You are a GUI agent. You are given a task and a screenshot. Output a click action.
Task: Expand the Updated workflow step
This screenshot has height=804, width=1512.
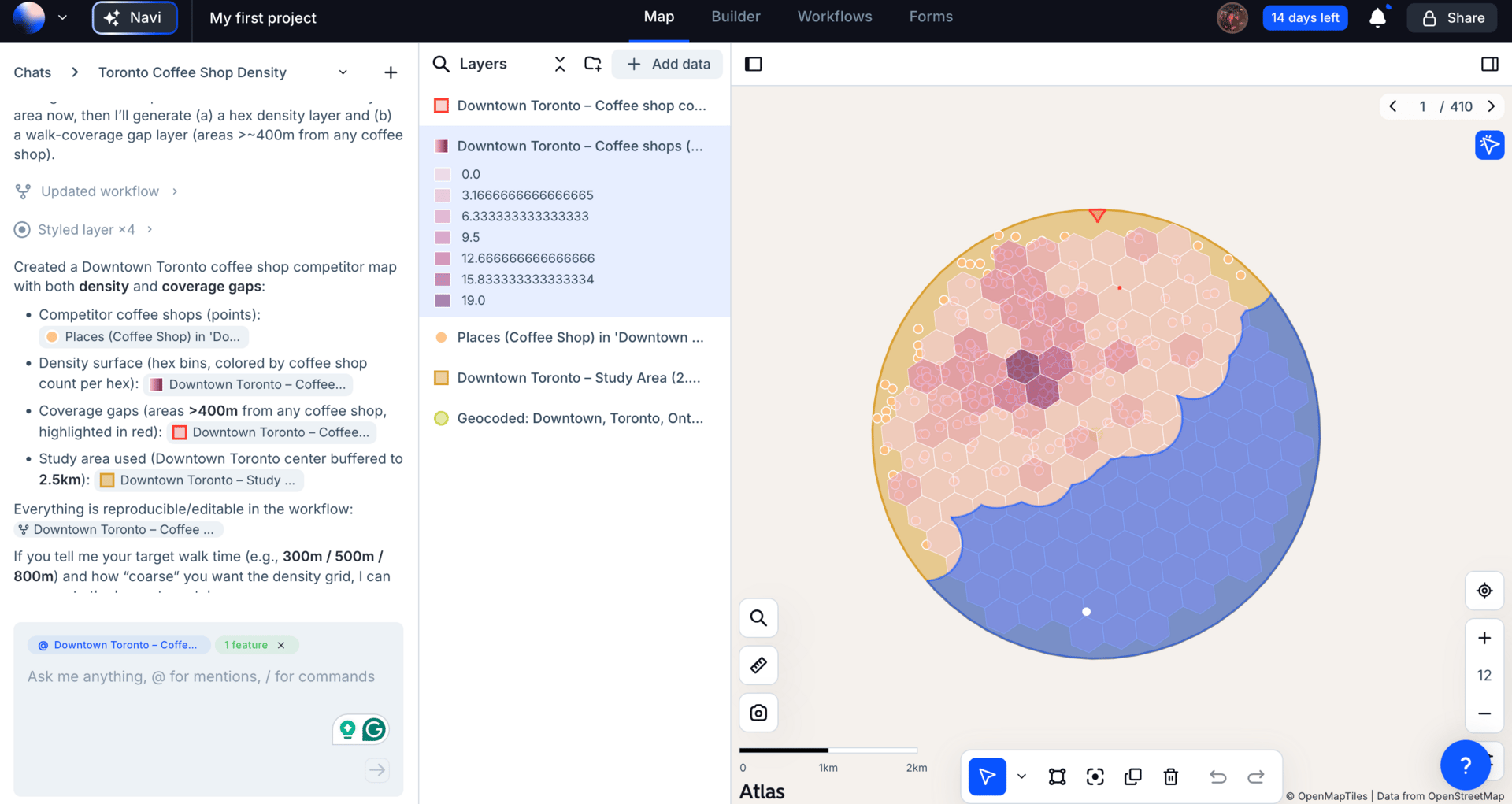pyautogui.click(x=175, y=191)
